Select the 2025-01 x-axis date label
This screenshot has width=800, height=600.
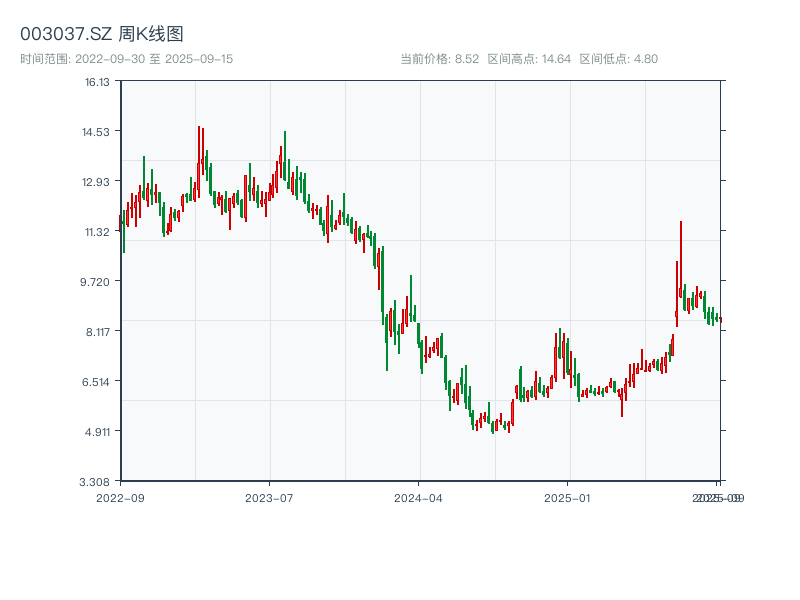569,497
